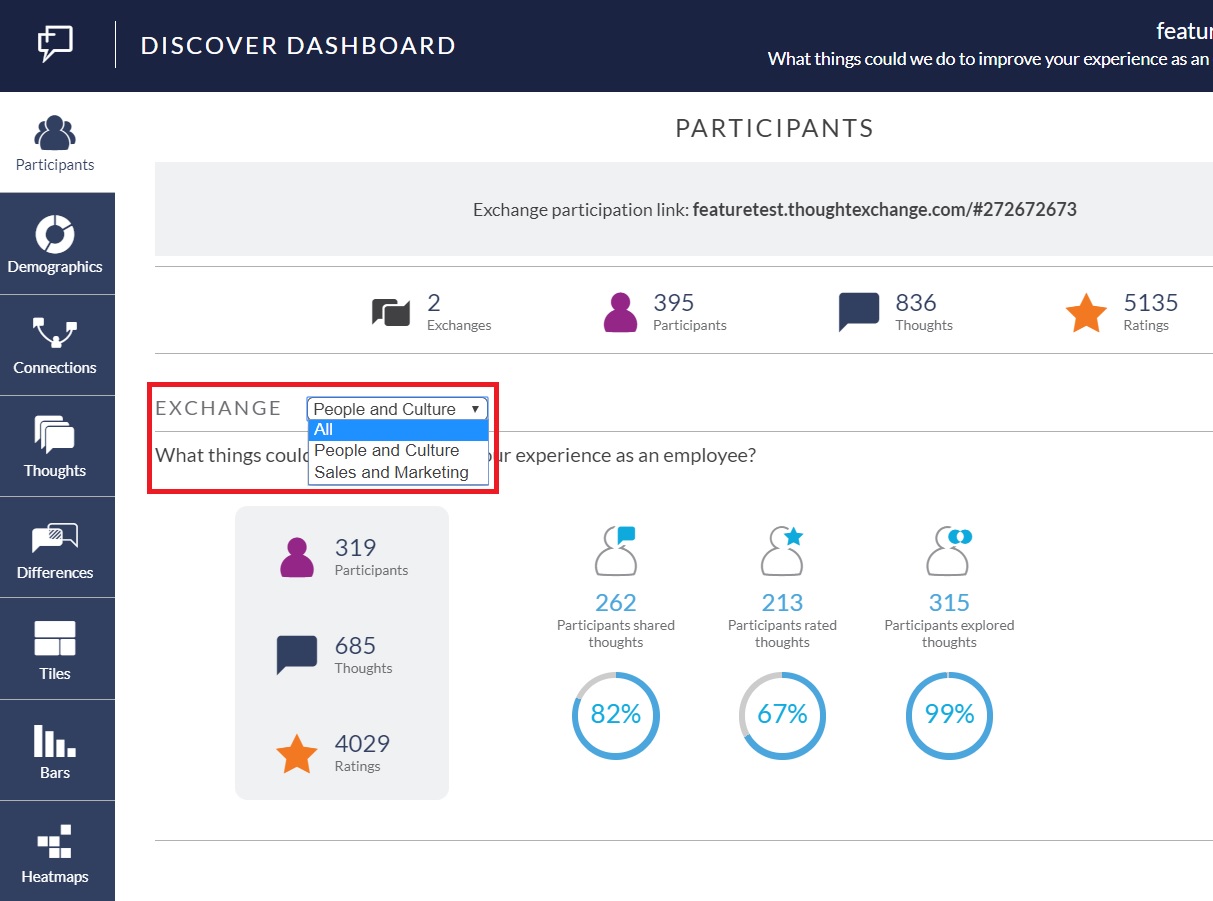
Task: Open the Connections sidebar section
Action: coord(55,345)
